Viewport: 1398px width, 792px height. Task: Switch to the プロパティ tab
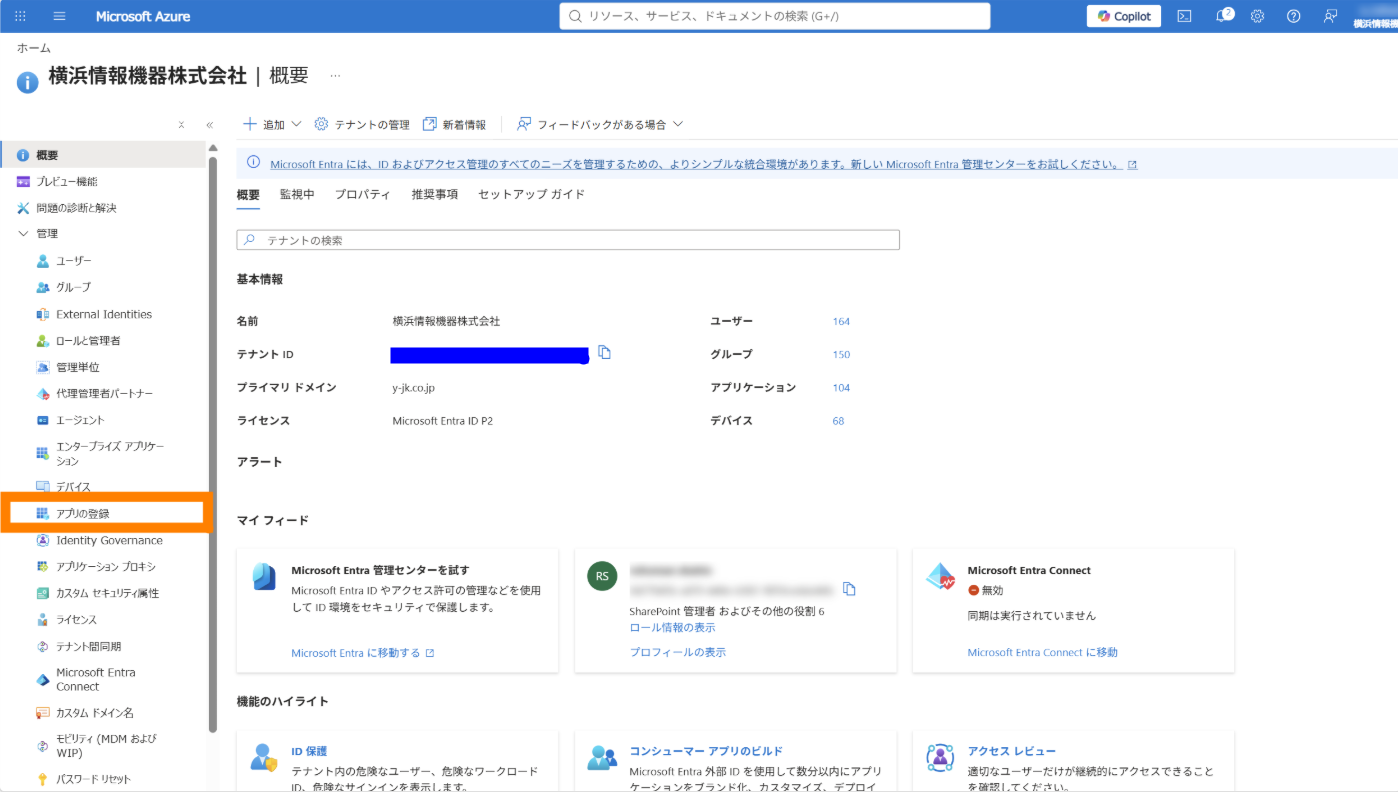(x=362, y=194)
